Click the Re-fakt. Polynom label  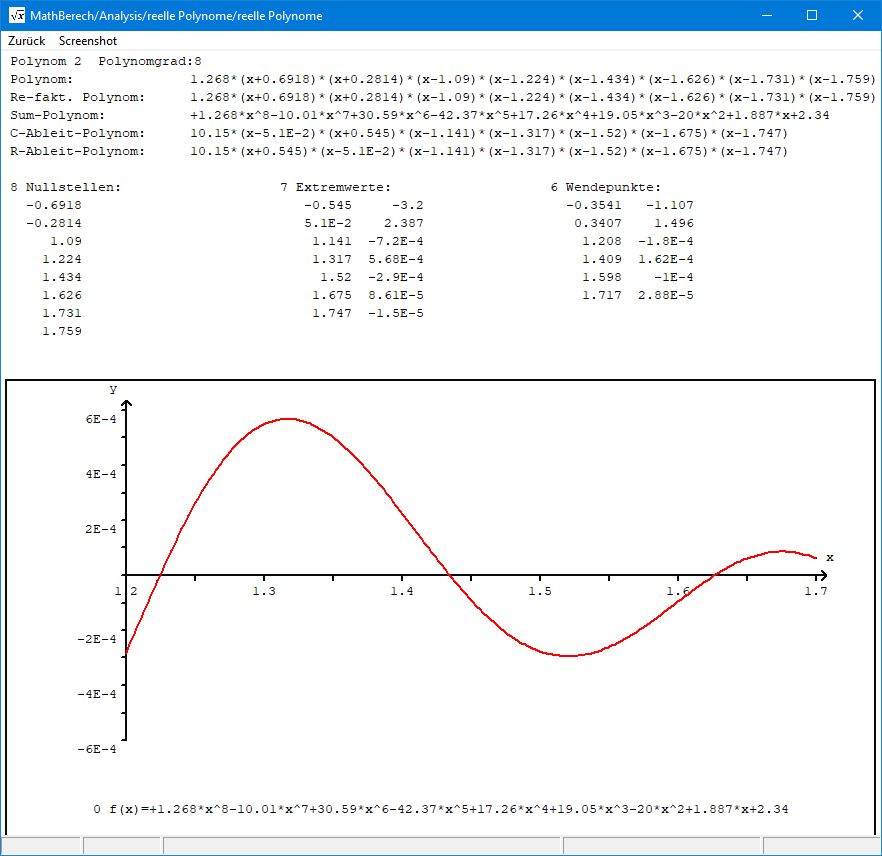pos(78,97)
